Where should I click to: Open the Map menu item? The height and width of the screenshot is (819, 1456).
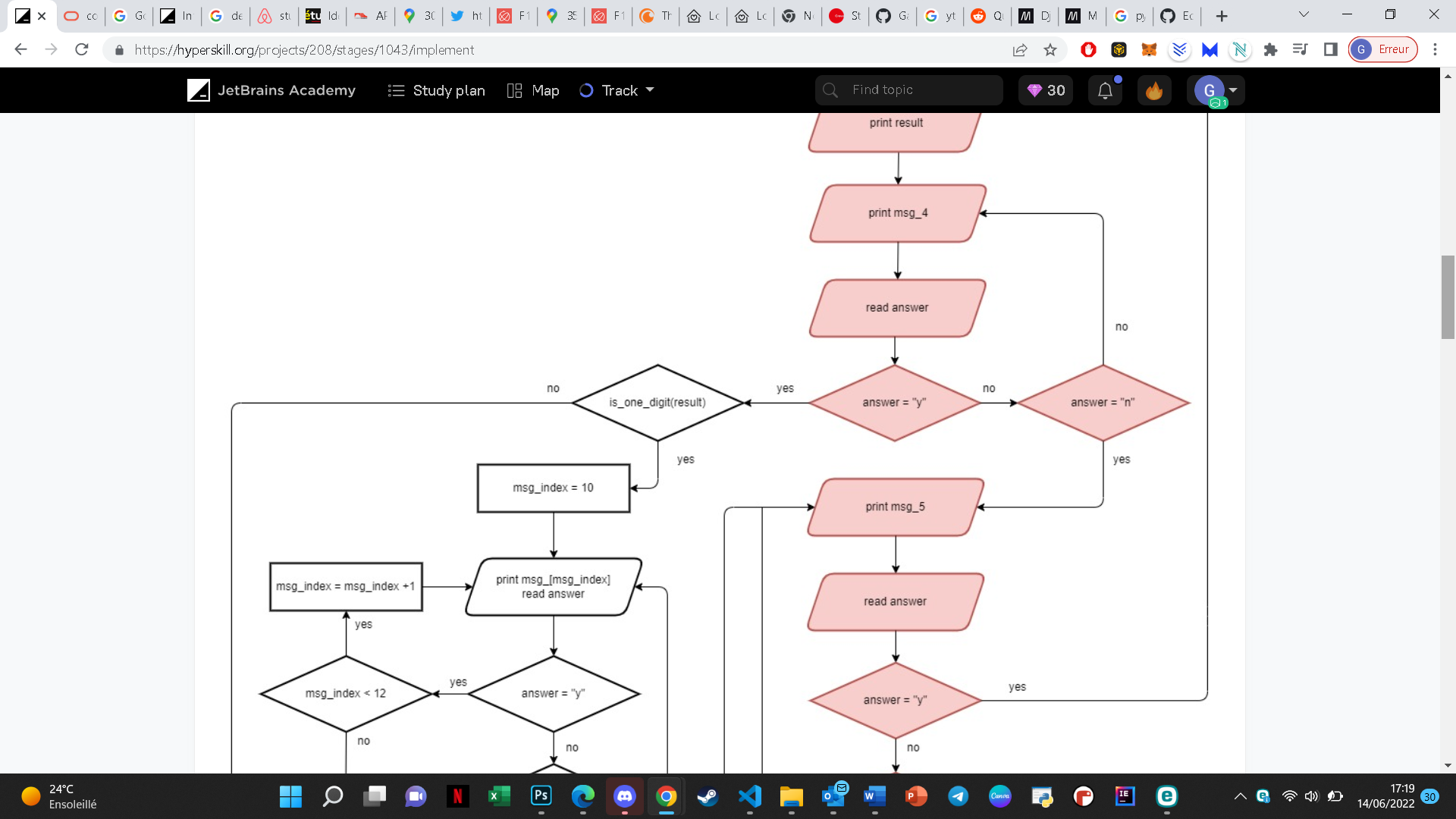coord(533,90)
